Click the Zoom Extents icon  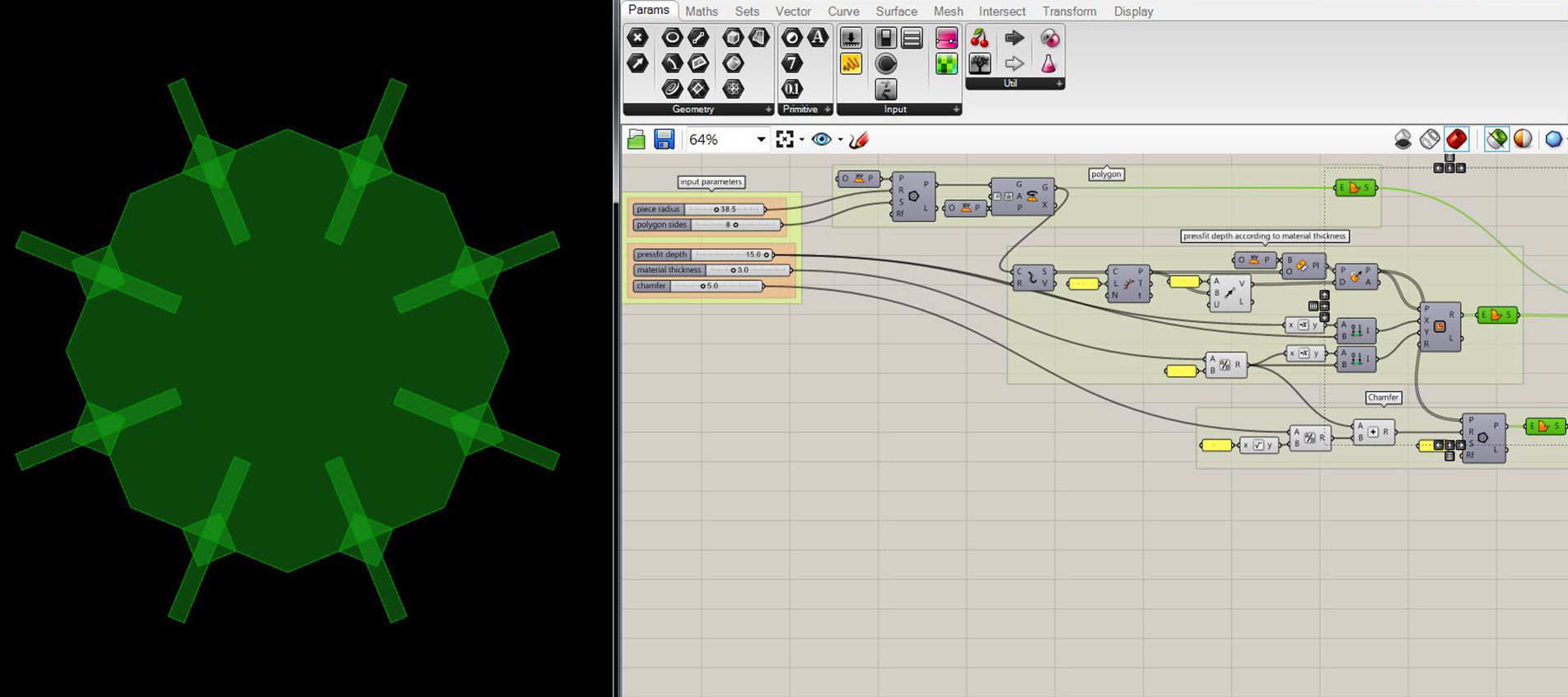785,139
